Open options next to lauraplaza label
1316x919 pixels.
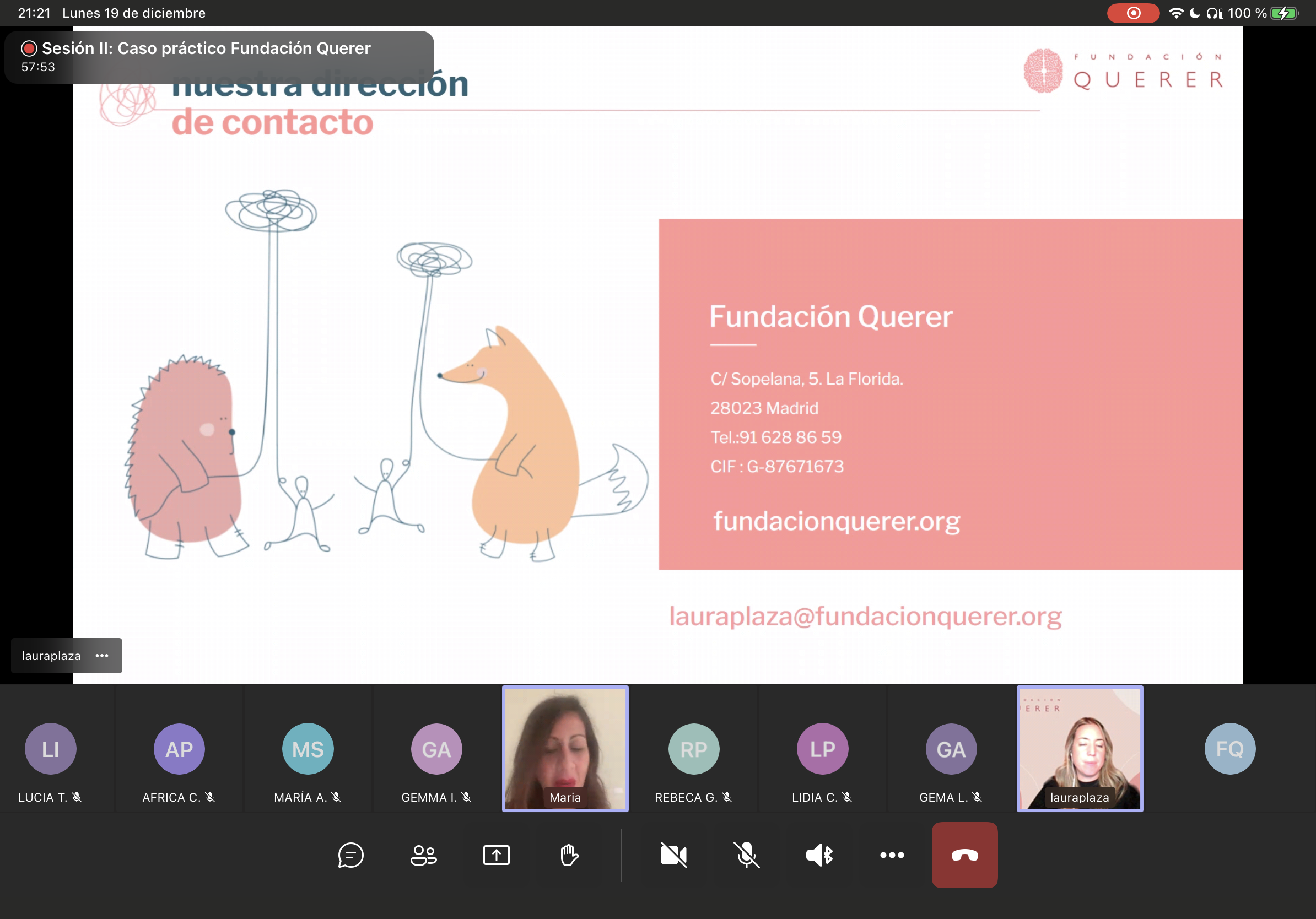102,656
